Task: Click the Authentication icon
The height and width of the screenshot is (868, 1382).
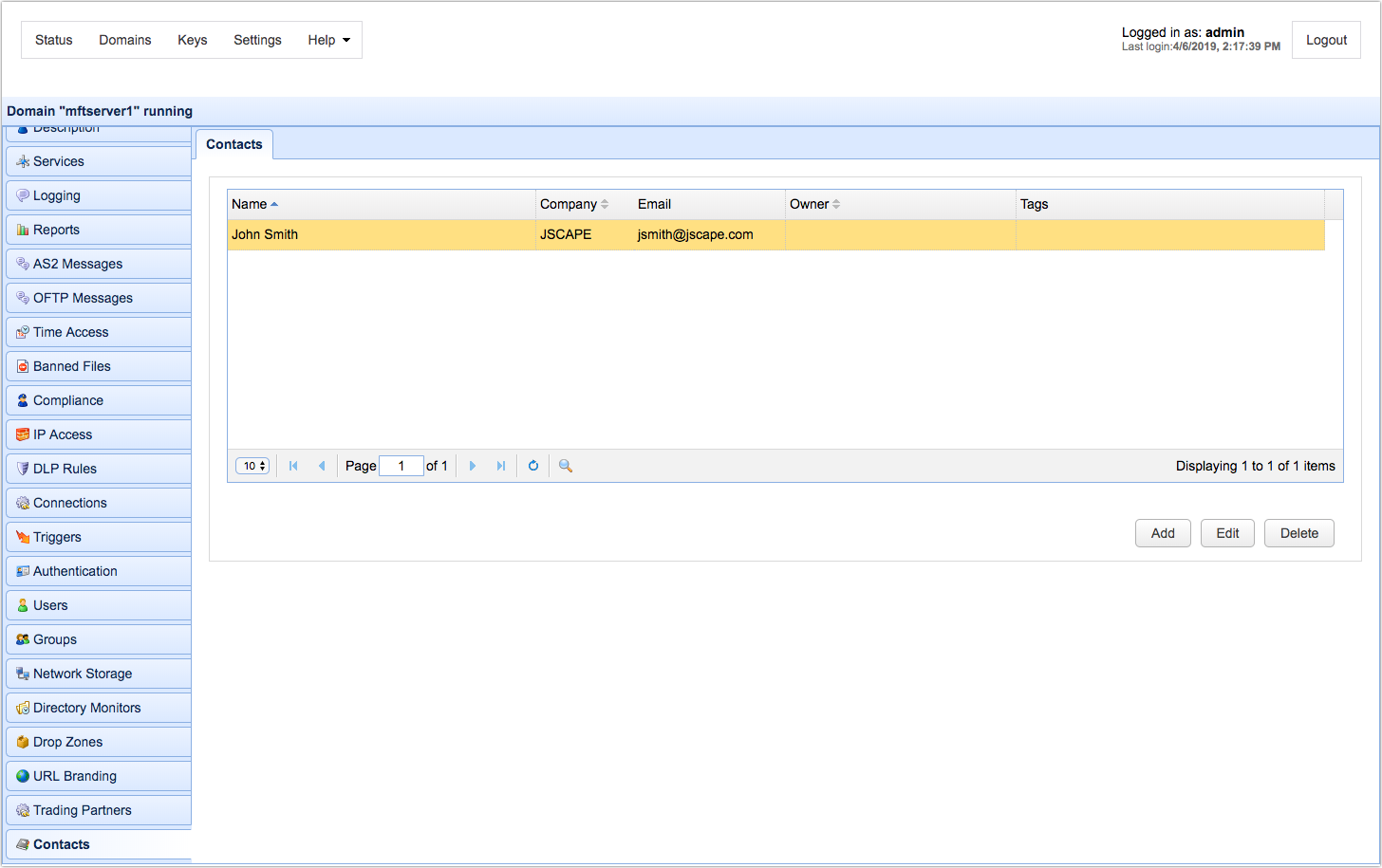Action: pos(23,571)
